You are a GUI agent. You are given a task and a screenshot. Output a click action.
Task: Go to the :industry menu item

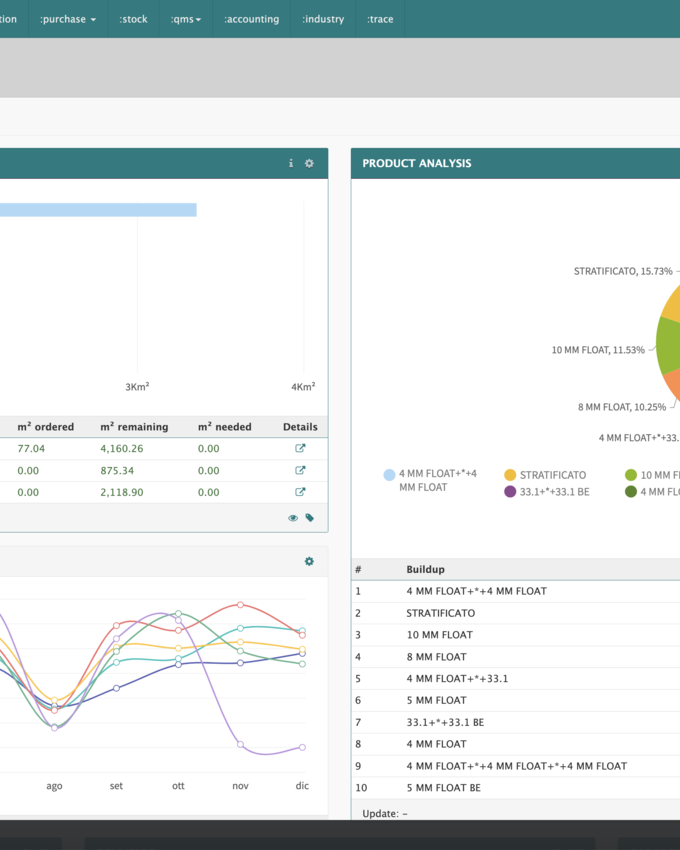point(323,19)
